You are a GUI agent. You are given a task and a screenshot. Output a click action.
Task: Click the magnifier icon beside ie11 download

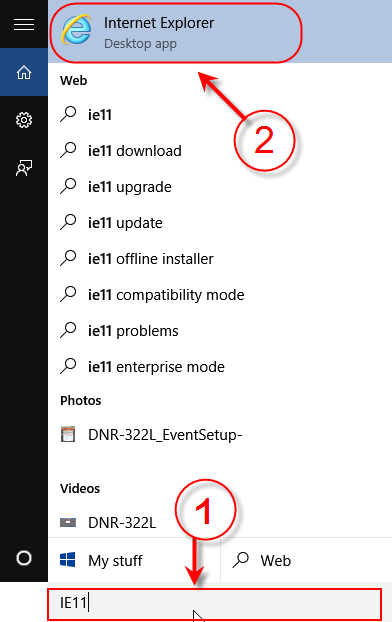tap(68, 150)
